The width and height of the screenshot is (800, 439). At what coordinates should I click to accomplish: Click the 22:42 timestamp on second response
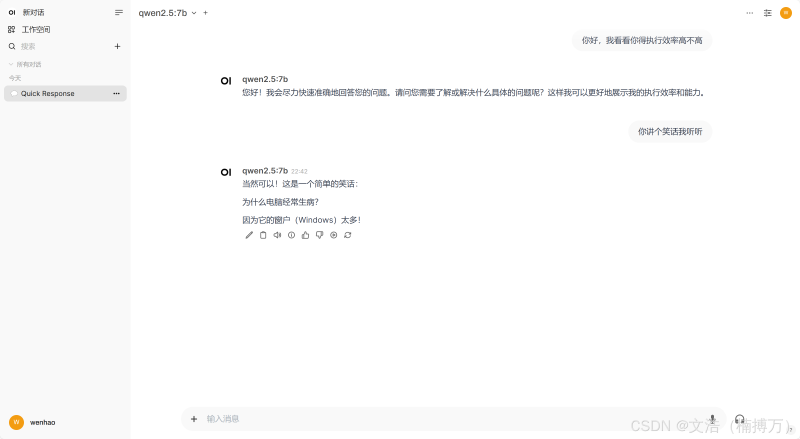[299, 172]
